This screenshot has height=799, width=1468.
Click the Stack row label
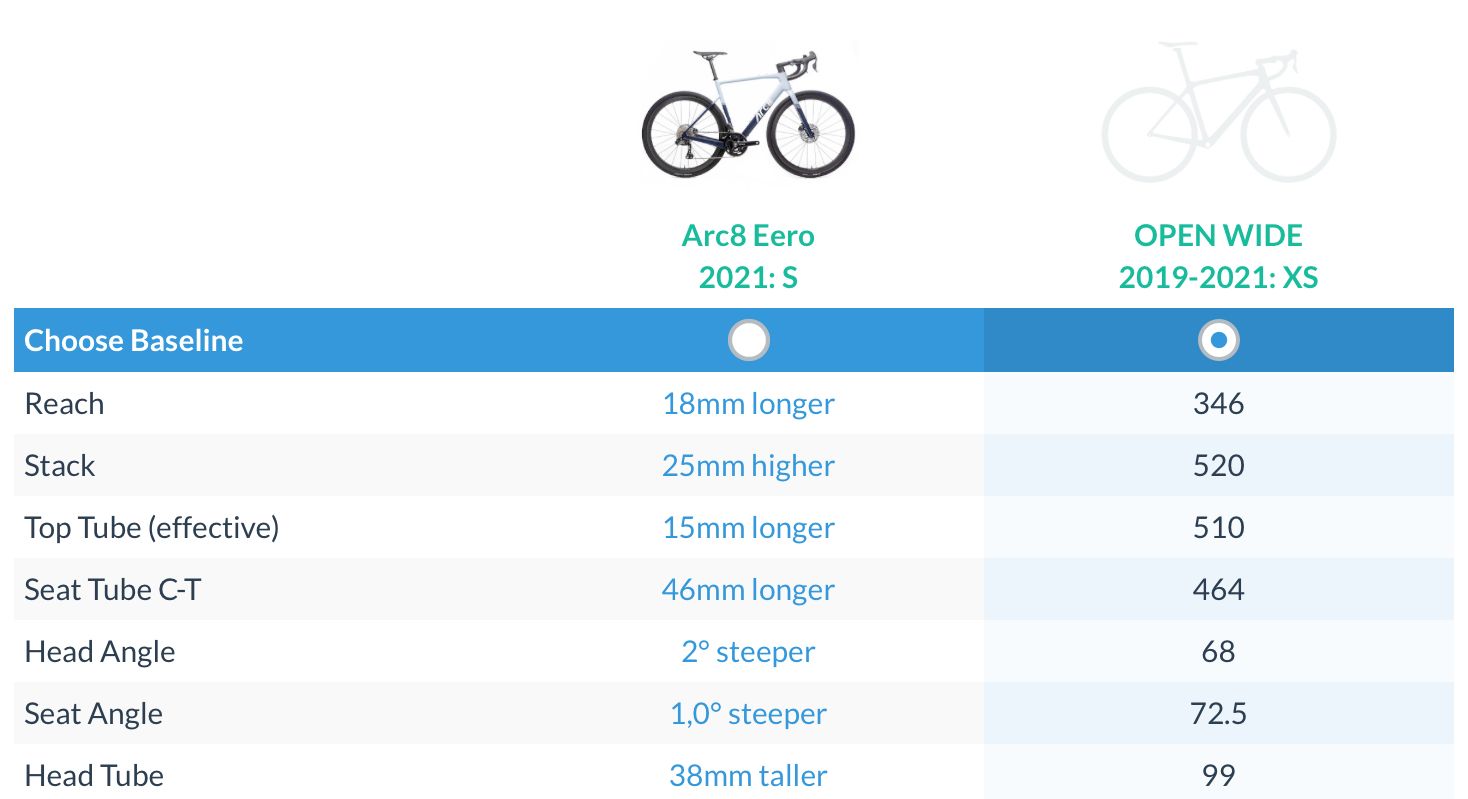pyautogui.click(x=60, y=466)
